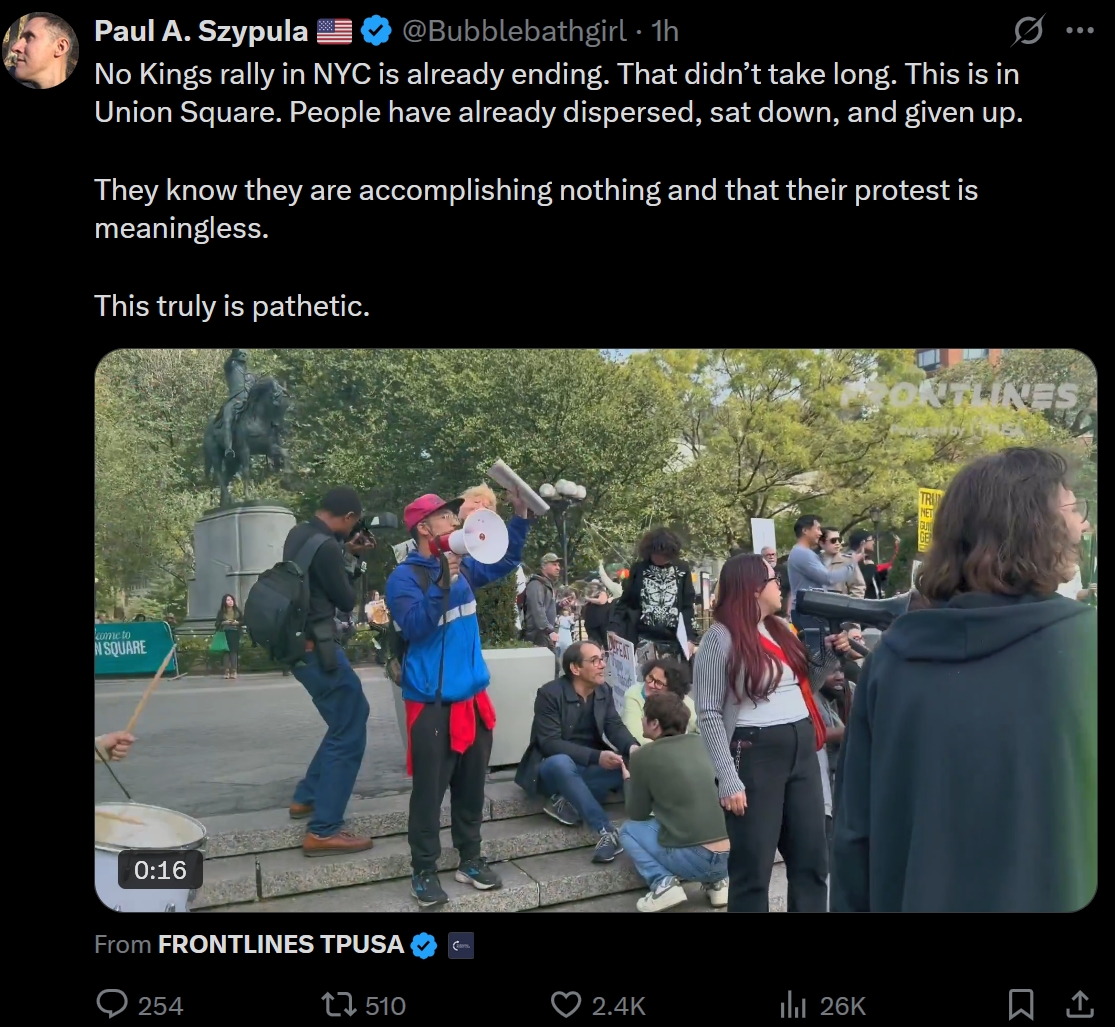View post analytics via the bar-chart icon
Image resolution: width=1115 pixels, height=1027 pixels.
[794, 1004]
